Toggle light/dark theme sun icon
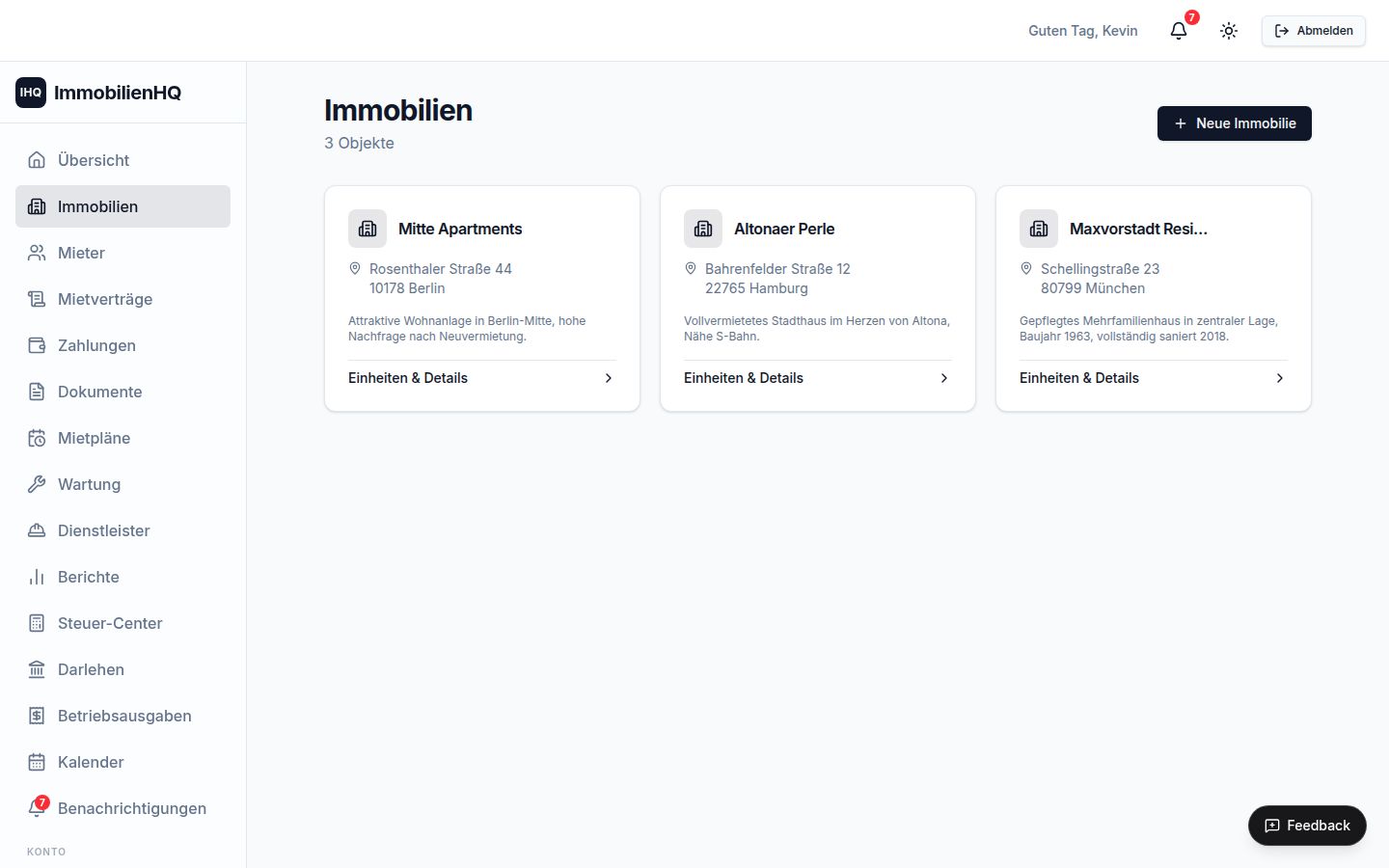1389x868 pixels. pos(1229,31)
